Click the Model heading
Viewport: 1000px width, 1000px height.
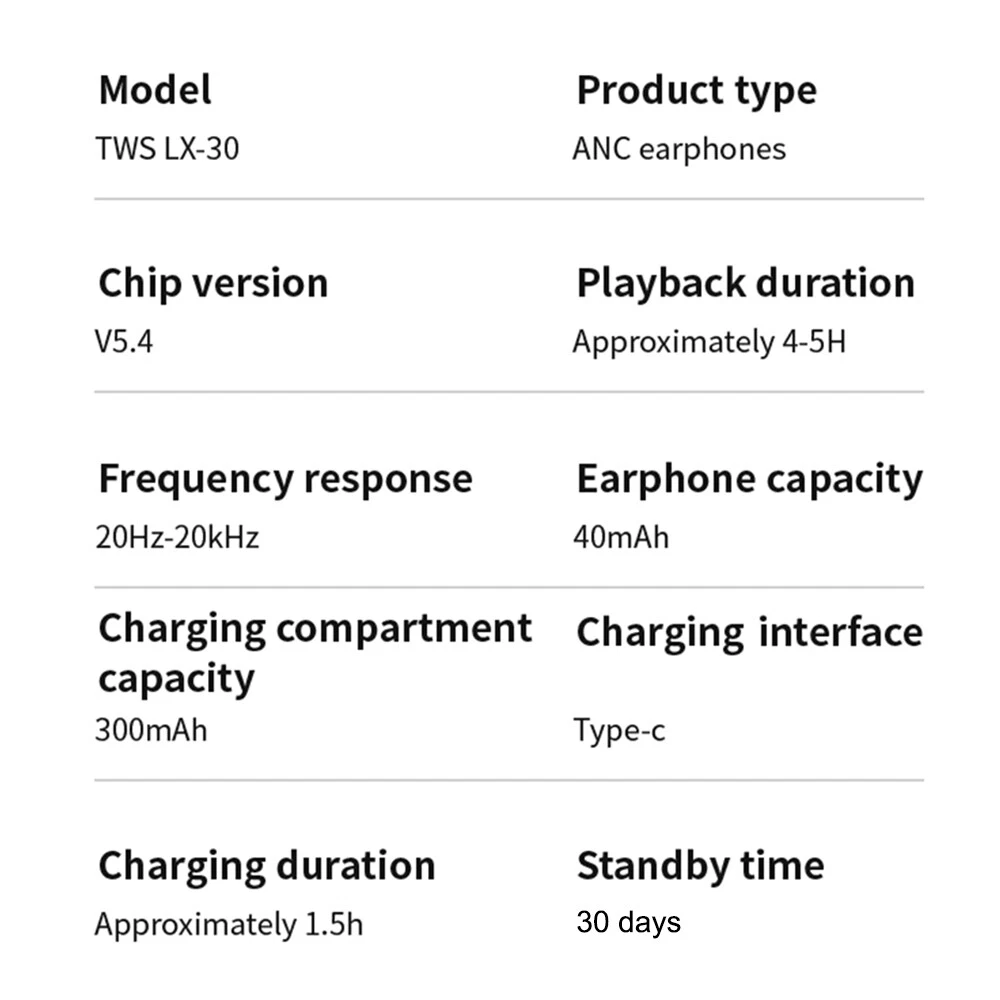tap(155, 90)
